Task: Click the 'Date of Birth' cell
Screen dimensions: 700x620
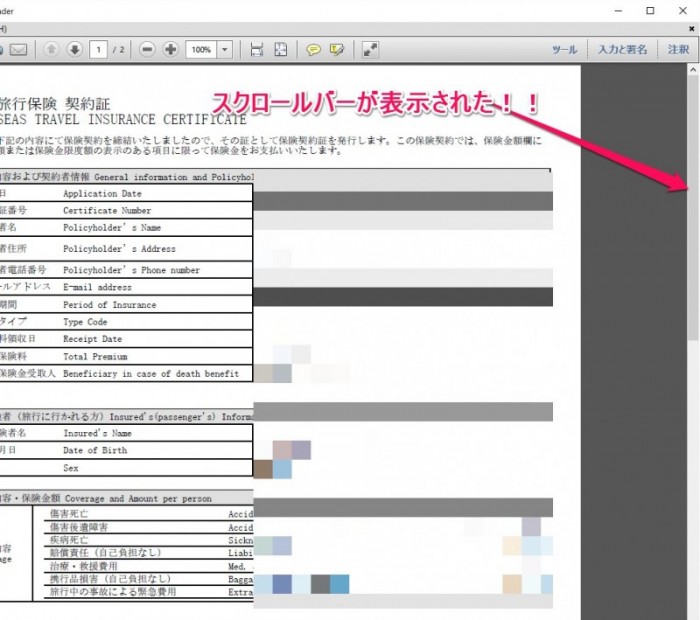Action: click(x=95, y=450)
